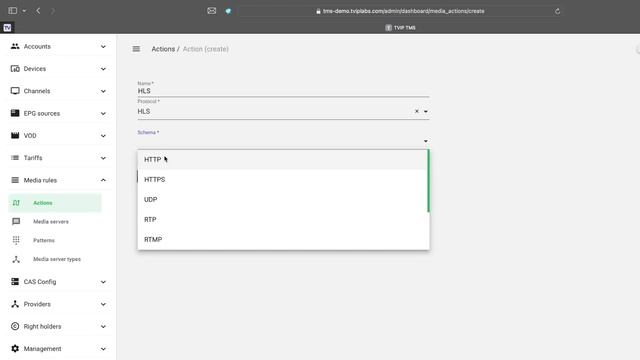Screen dimensions: 640x360
Task: Open the sidebar toggle dropdown arrow in browser
Action: (24, 11)
